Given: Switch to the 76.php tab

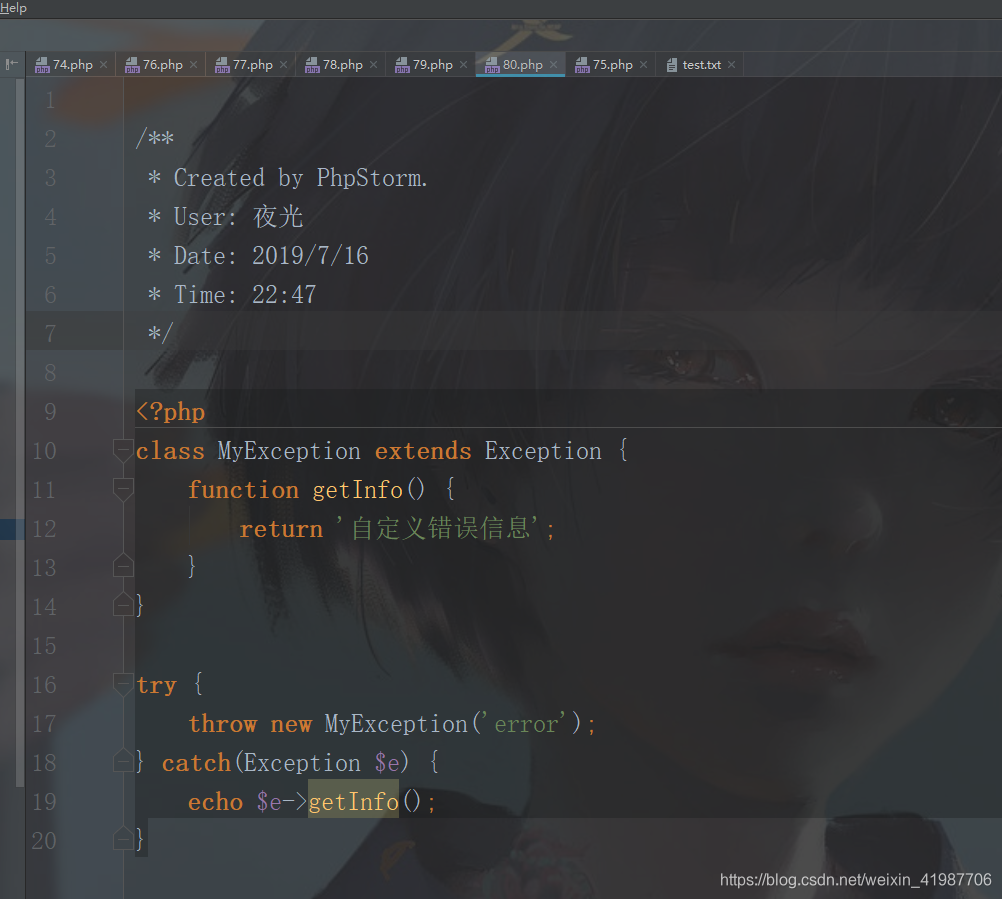Looking at the screenshot, I should pos(160,65).
